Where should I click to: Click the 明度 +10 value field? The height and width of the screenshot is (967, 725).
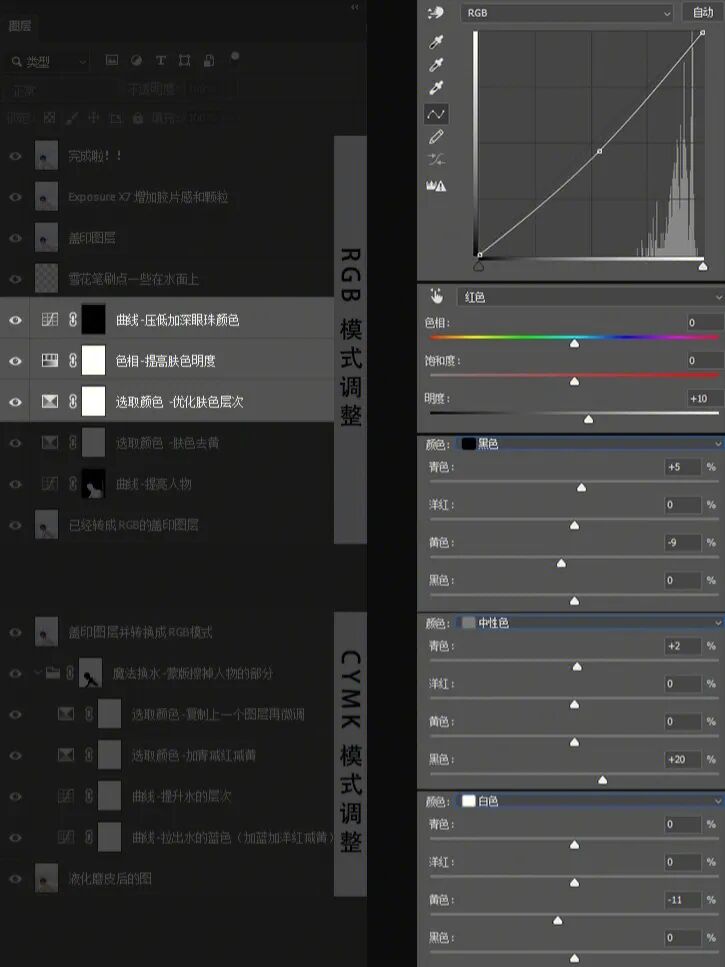(705, 398)
